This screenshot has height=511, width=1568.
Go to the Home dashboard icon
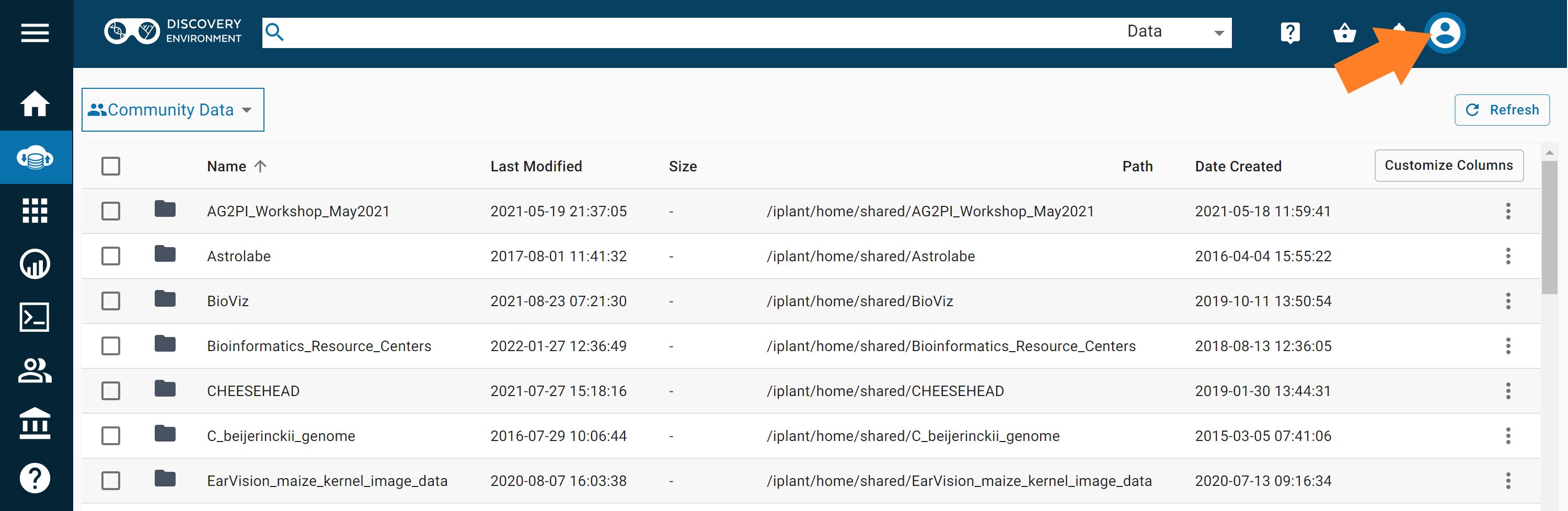(x=34, y=103)
